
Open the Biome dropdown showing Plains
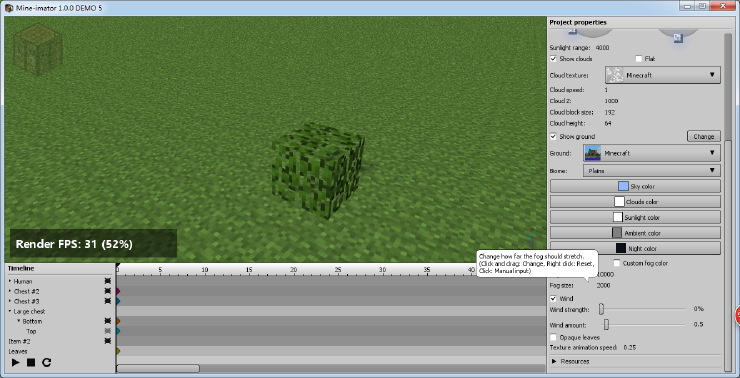[652, 170]
